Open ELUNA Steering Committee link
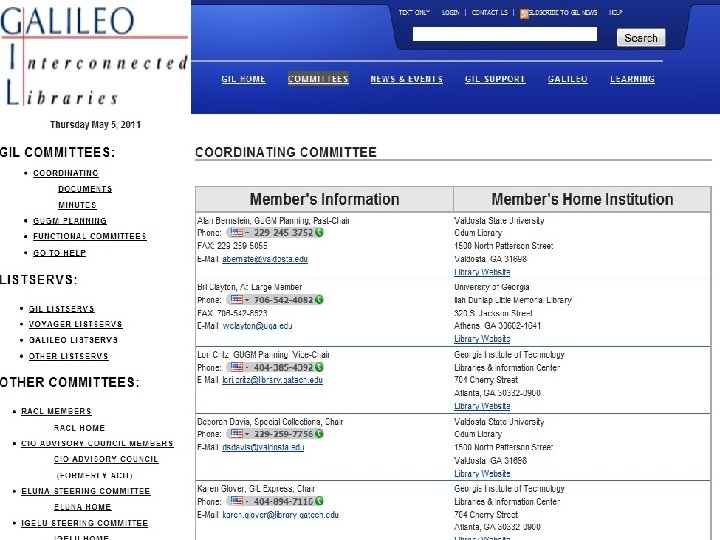This screenshot has height=540, width=720. [x=85, y=491]
